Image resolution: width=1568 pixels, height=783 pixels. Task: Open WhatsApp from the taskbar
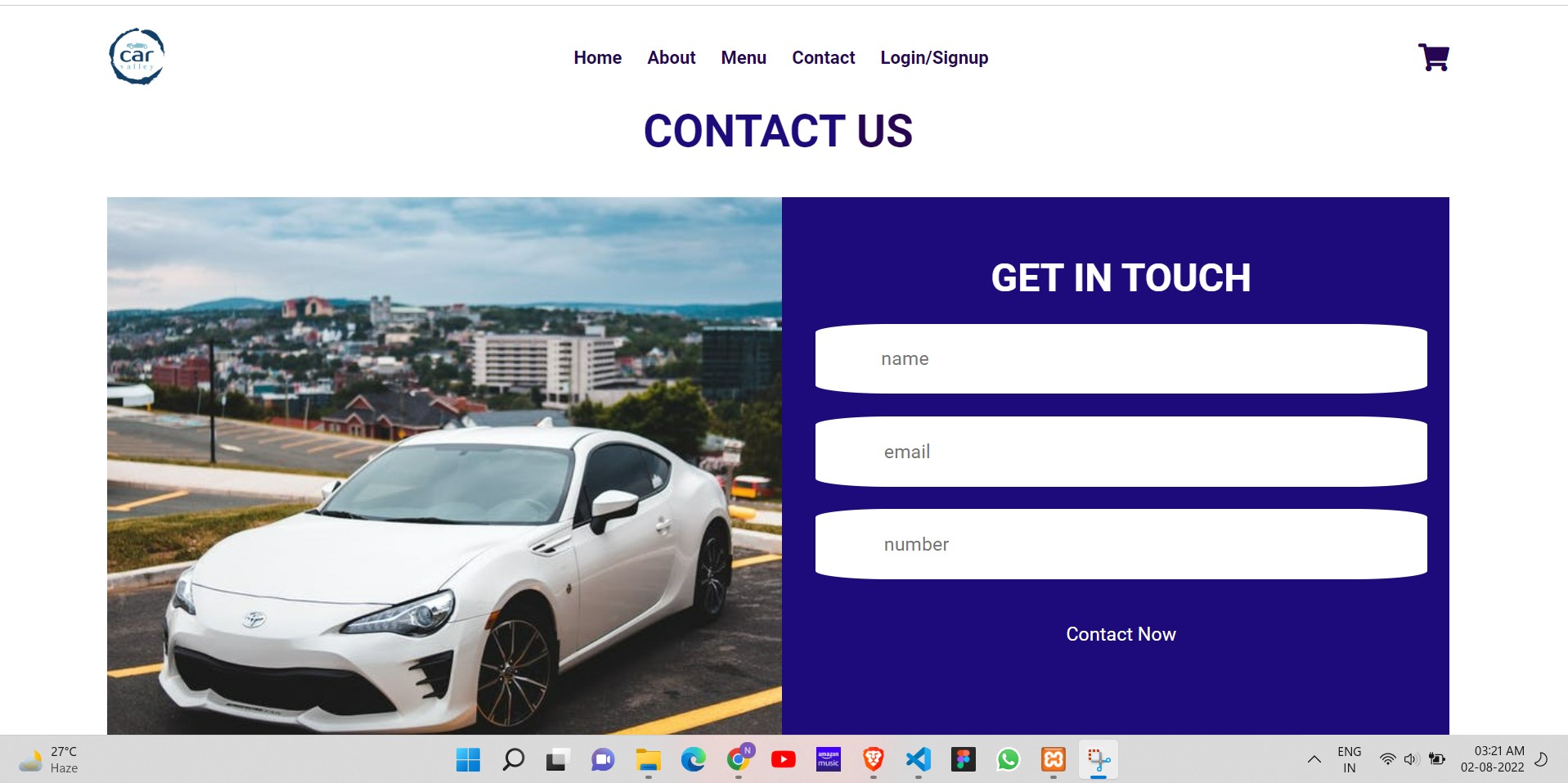pos(1009,760)
